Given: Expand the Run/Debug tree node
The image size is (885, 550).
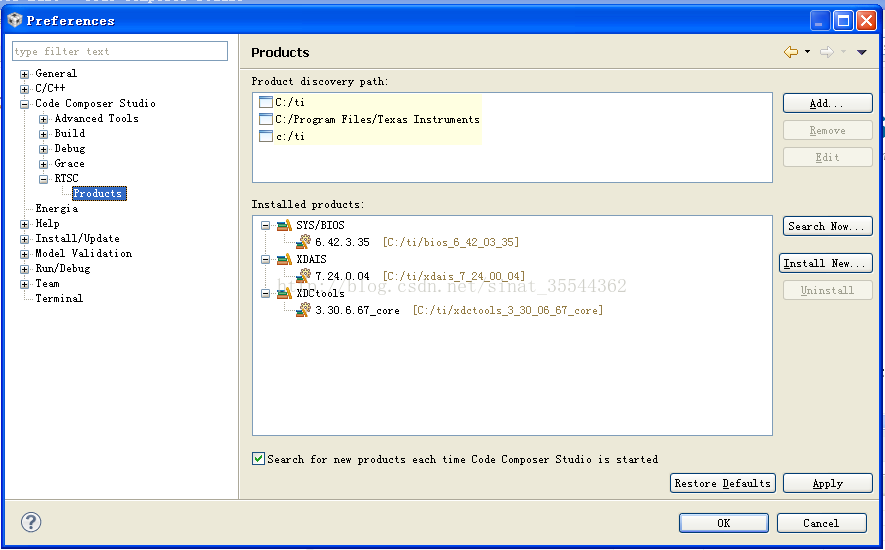Looking at the screenshot, I should (x=24, y=269).
